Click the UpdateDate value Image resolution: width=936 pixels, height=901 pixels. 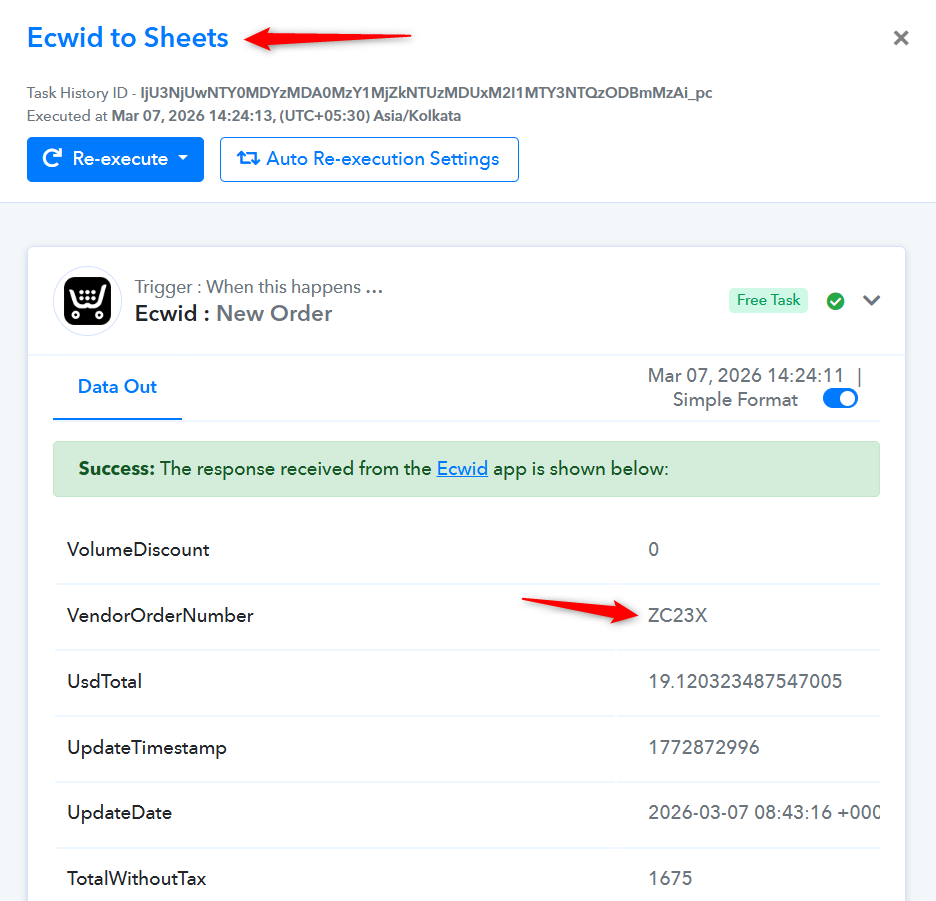click(x=764, y=813)
